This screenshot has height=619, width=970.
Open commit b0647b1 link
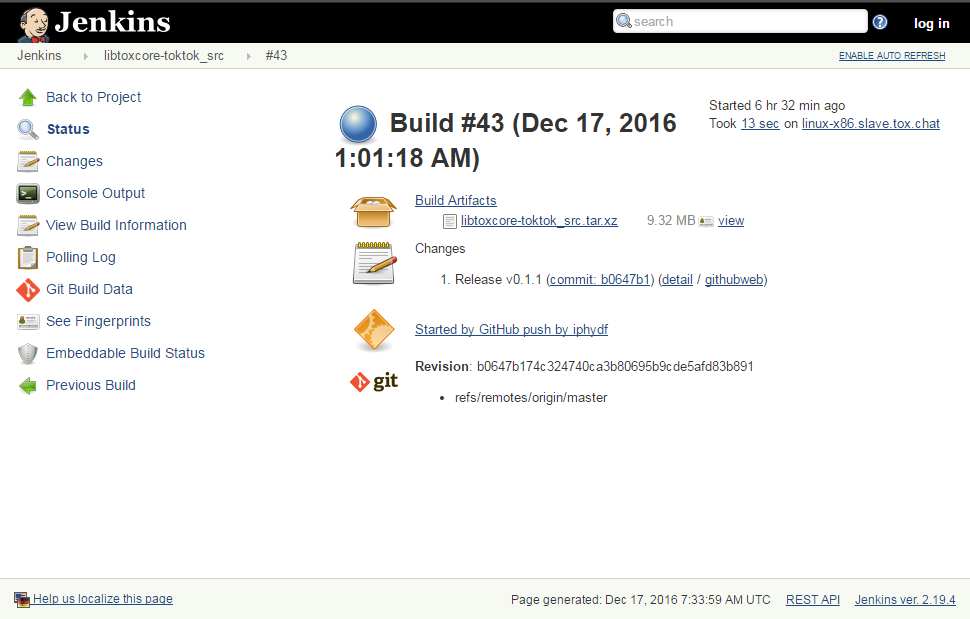pyautogui.click(x=600, y=280)
